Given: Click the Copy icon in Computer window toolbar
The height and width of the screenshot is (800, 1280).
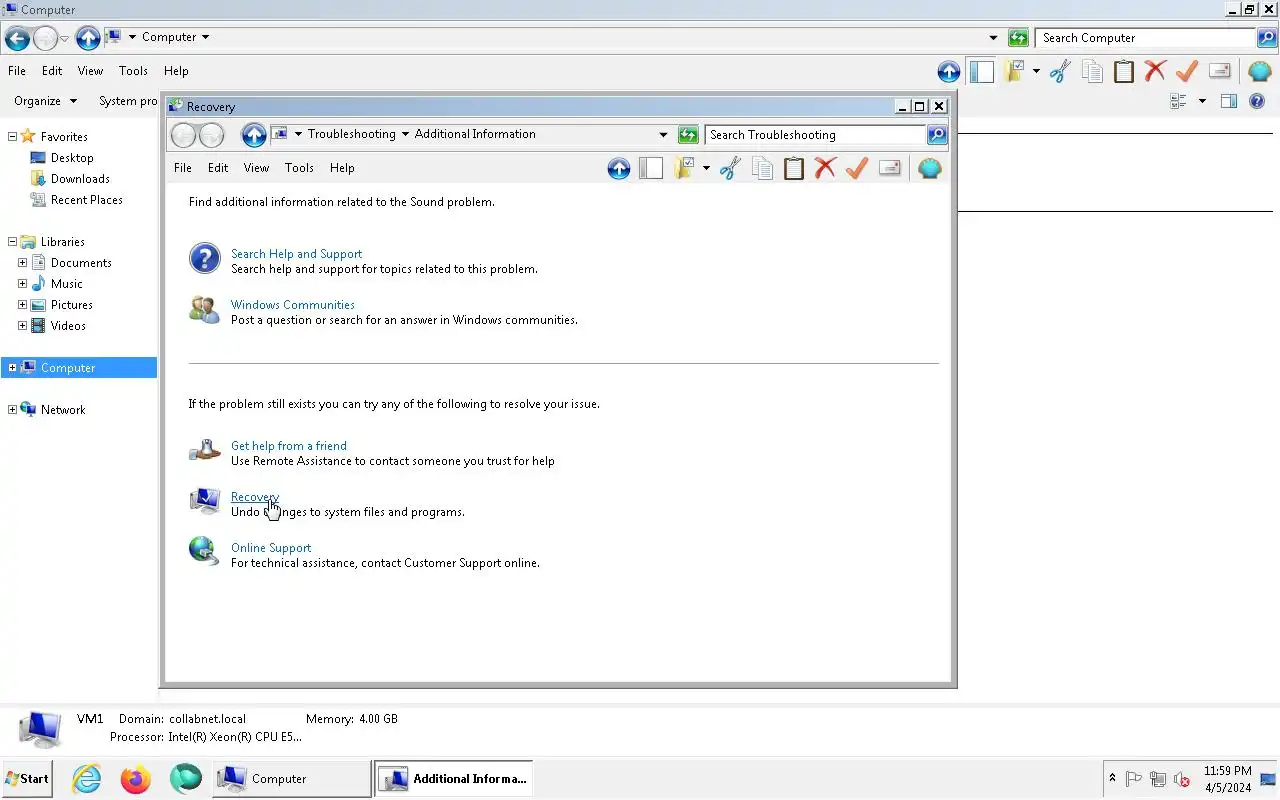Looking at the screenshot, I should tap(1092, 71).
